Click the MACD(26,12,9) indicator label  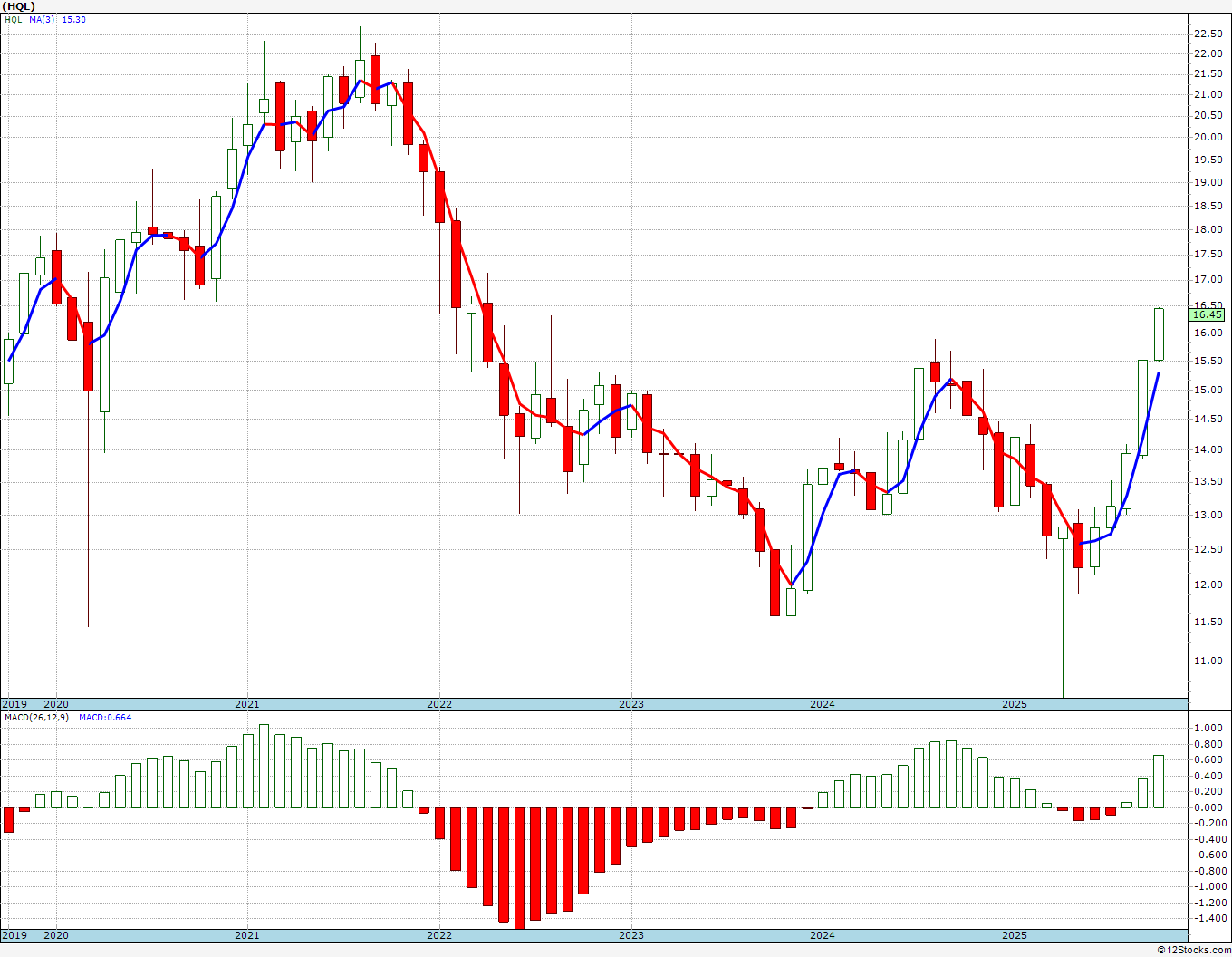[x=36, y=717]
